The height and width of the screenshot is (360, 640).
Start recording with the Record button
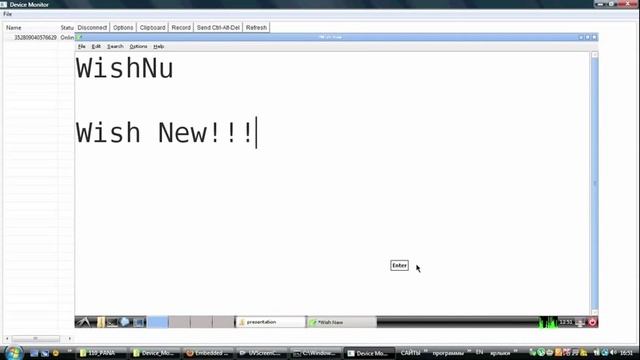tap(181, 27)
